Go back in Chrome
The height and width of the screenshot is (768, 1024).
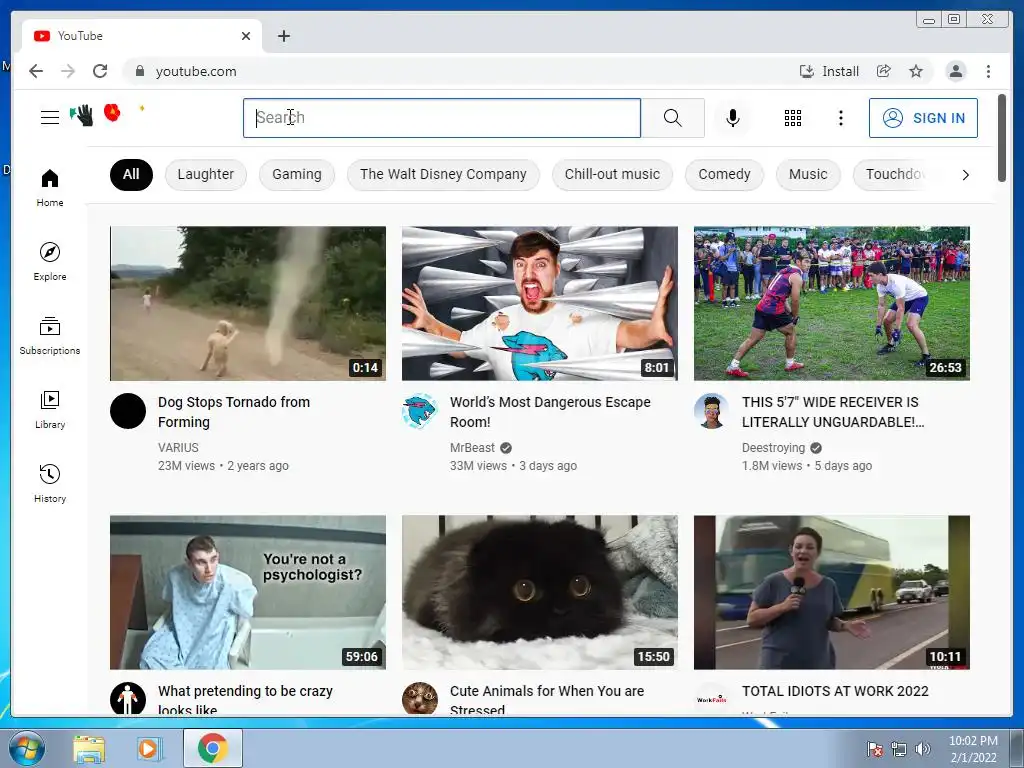(x=36, y=71)
